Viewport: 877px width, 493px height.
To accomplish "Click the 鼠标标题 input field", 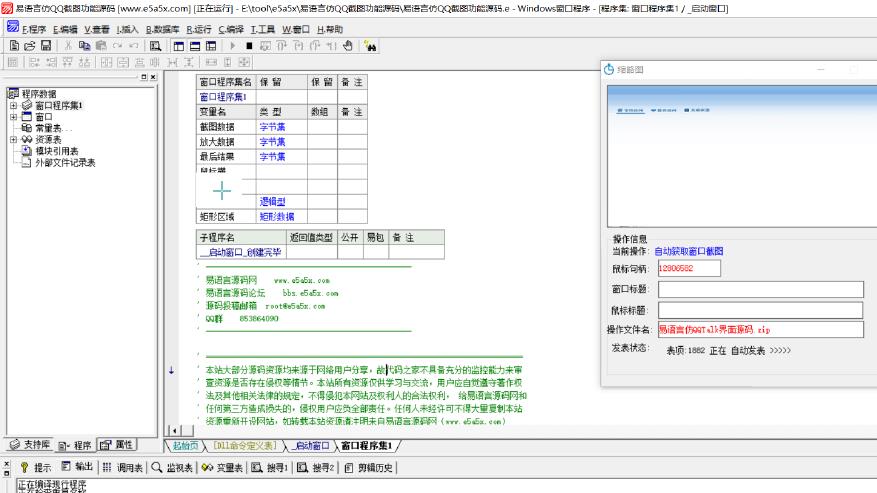I will 761,310.
